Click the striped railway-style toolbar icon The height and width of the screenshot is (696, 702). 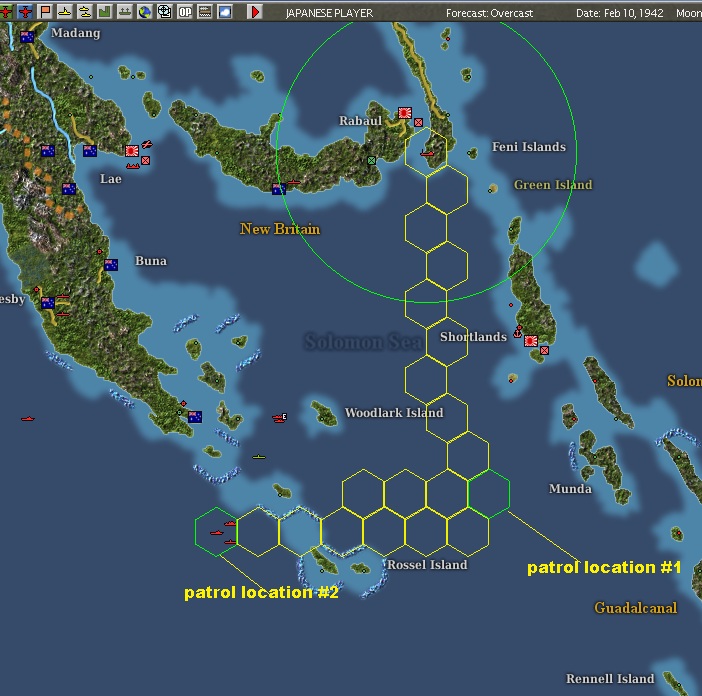pos(205,12)
